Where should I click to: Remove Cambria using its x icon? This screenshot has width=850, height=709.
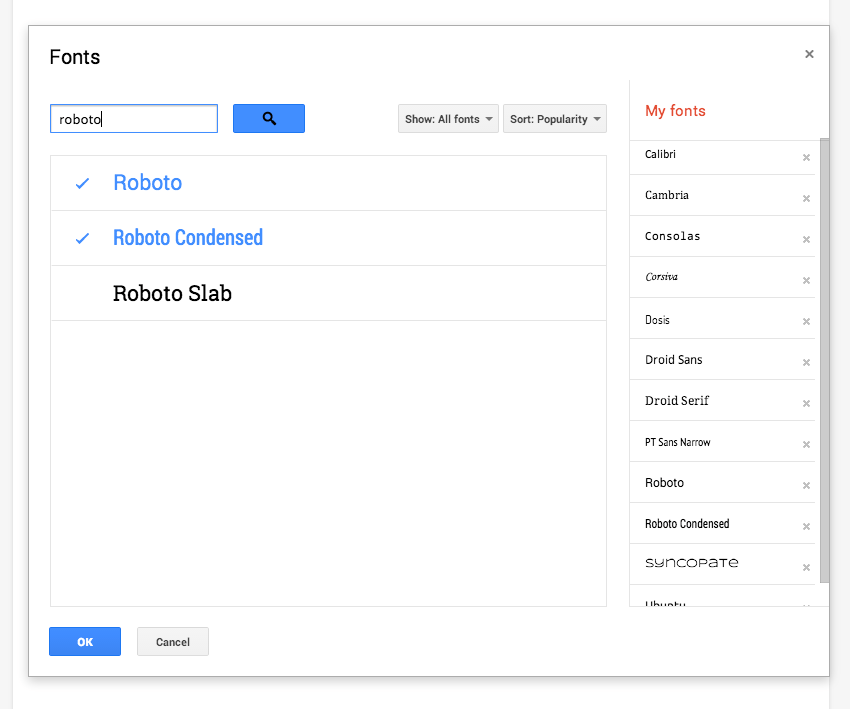click(807, 198)
